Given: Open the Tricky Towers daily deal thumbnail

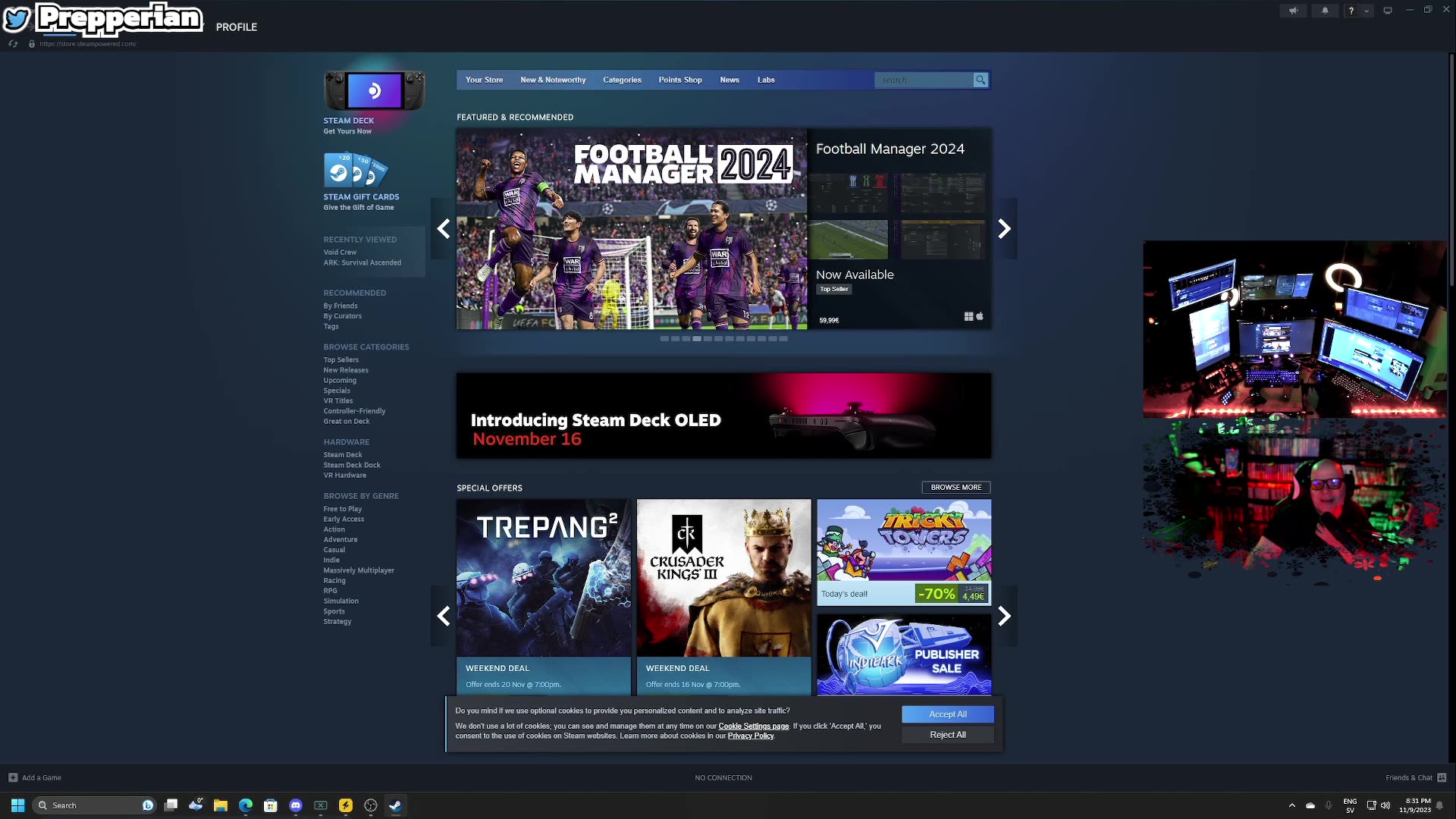Looking at the screenshot, I should [x=903, y=541].
